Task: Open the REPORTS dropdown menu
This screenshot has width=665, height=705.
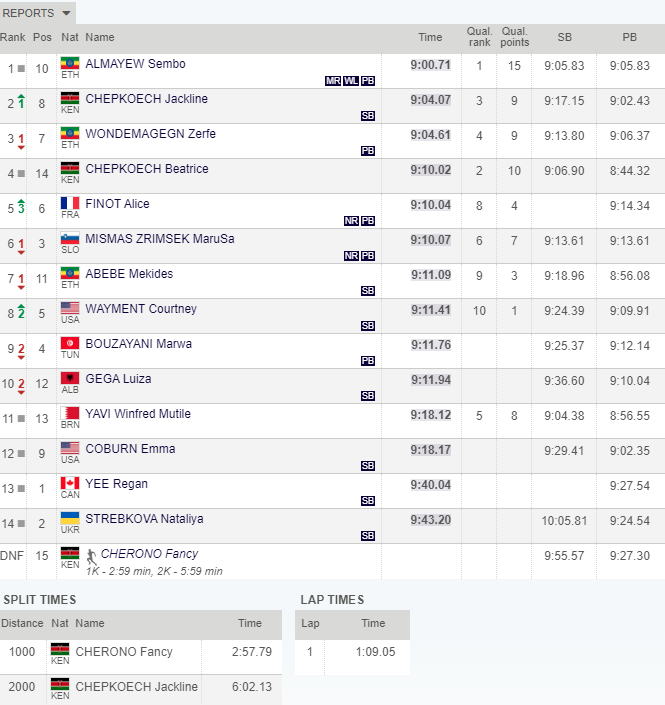Action: coord(37,13)
